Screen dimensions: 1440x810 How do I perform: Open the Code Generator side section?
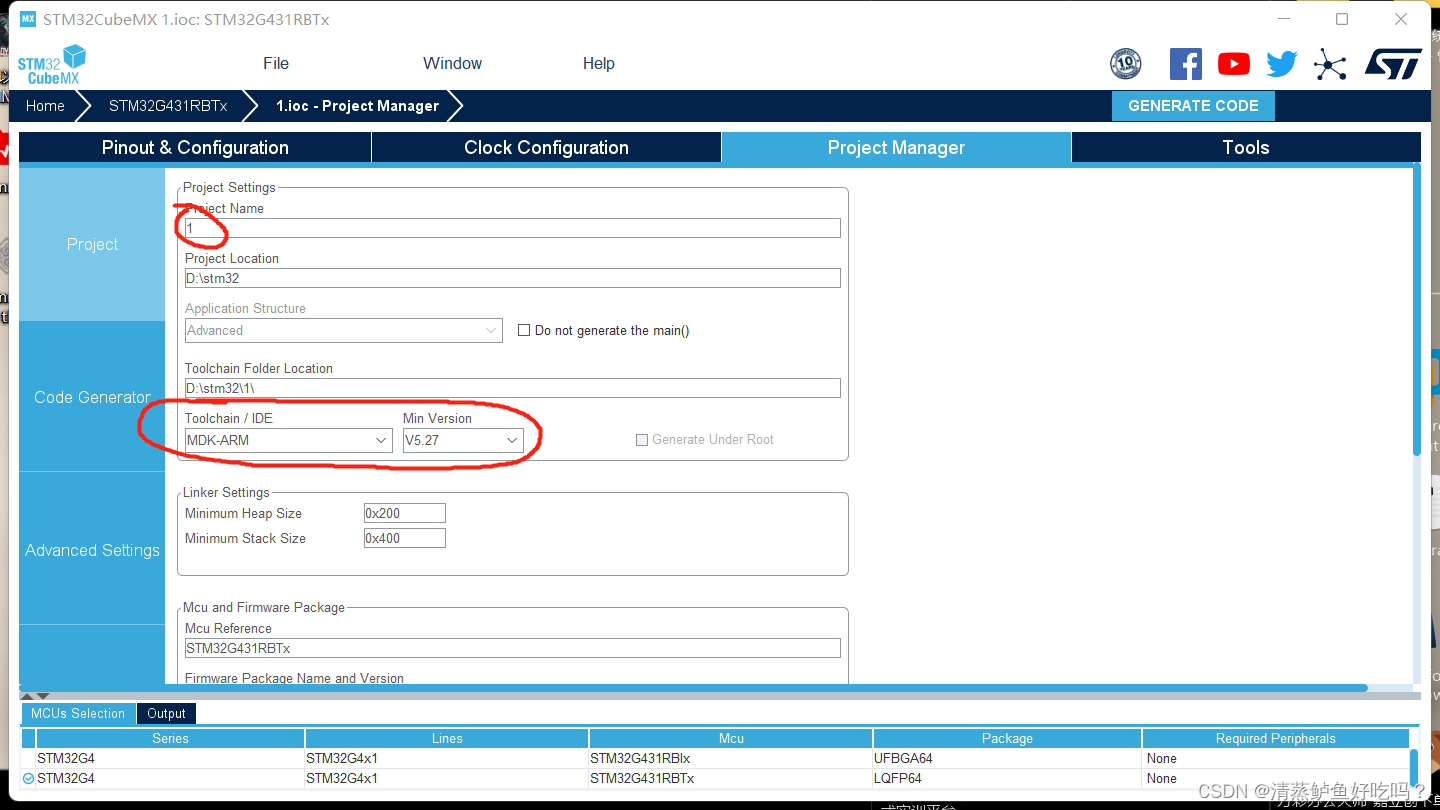tap(92, 397)
